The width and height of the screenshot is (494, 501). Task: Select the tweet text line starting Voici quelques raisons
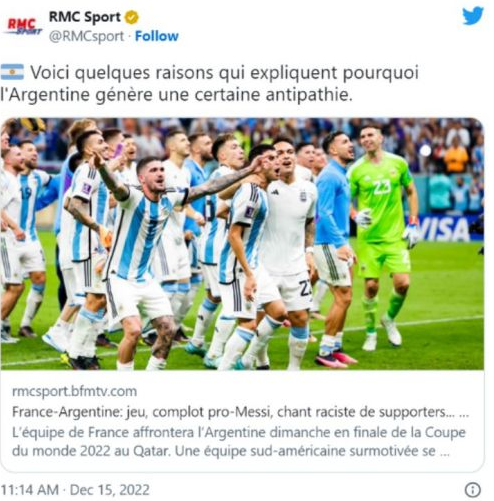225,73
